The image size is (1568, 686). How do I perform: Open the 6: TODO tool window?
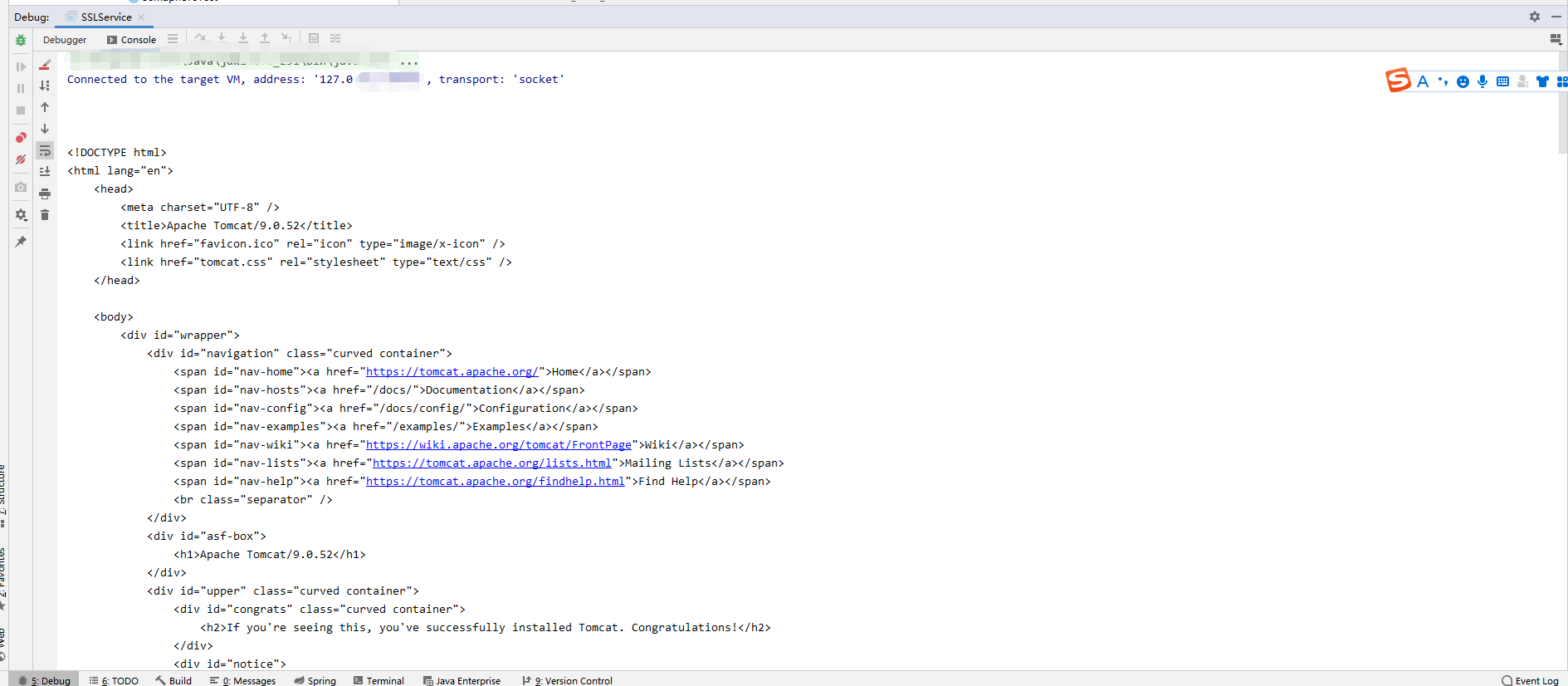click(x=115, y=680)
